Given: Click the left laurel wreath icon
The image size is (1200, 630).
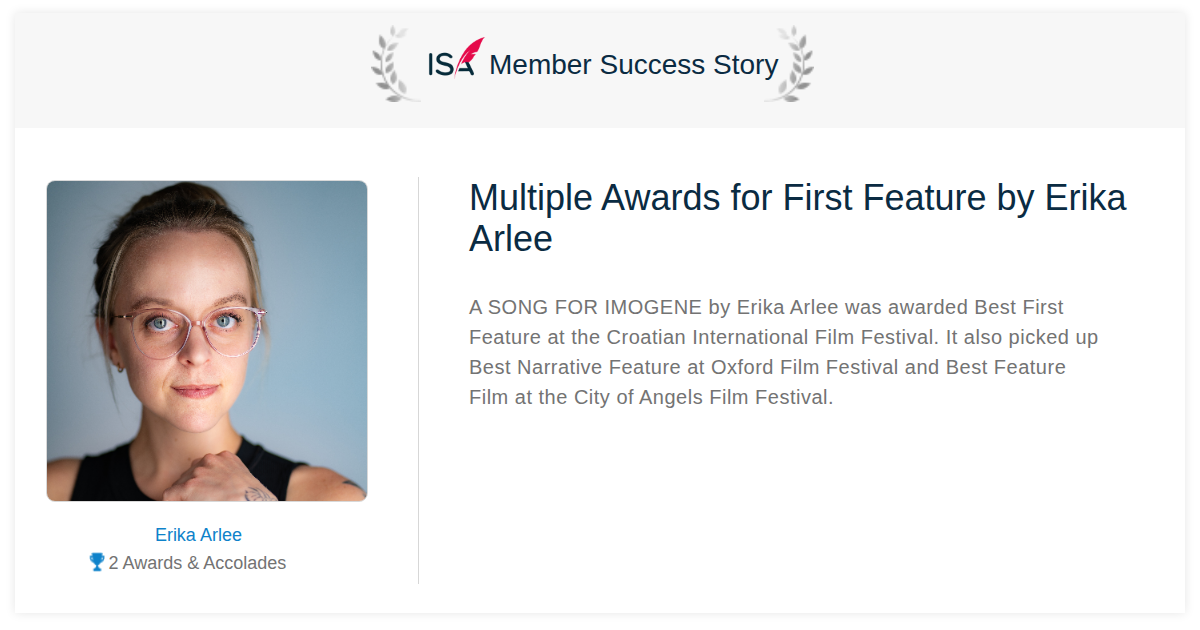Looking at the screenshot, I should (395, 64).
